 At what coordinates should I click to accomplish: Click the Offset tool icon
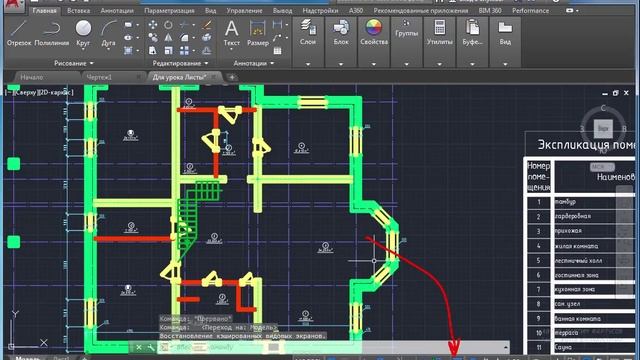pos(207,51)
